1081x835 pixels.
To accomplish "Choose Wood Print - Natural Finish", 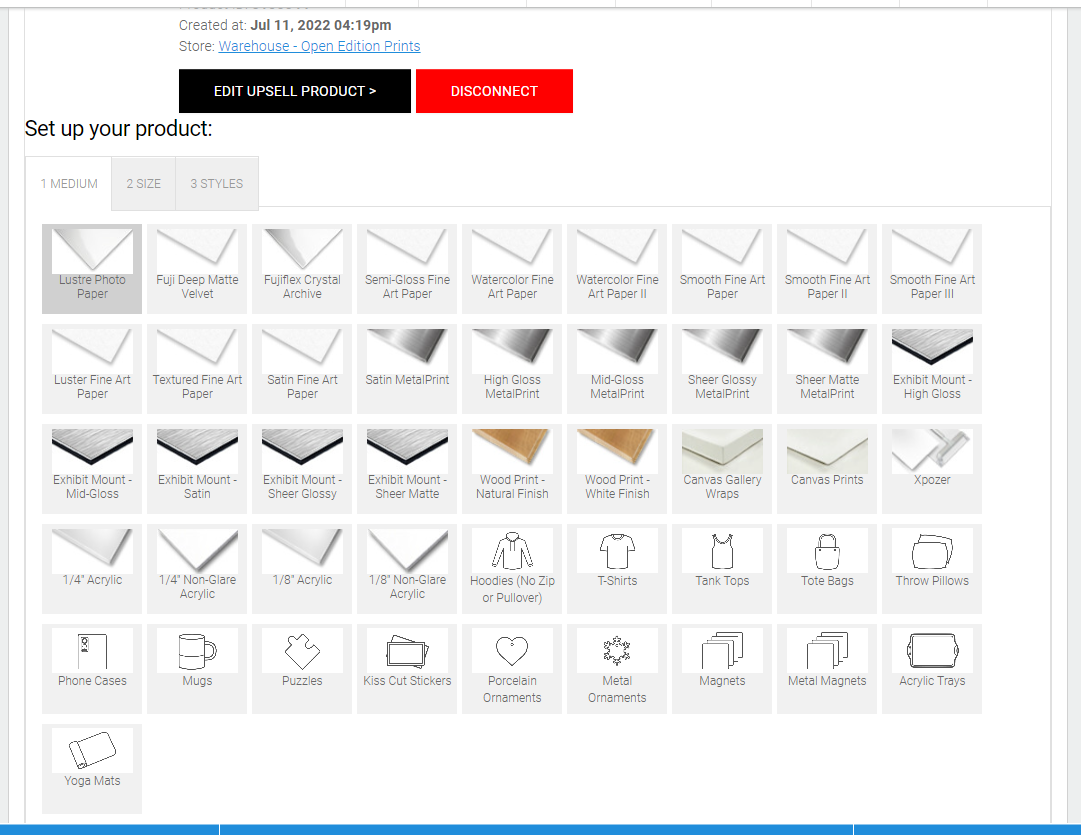I will 512,469.
